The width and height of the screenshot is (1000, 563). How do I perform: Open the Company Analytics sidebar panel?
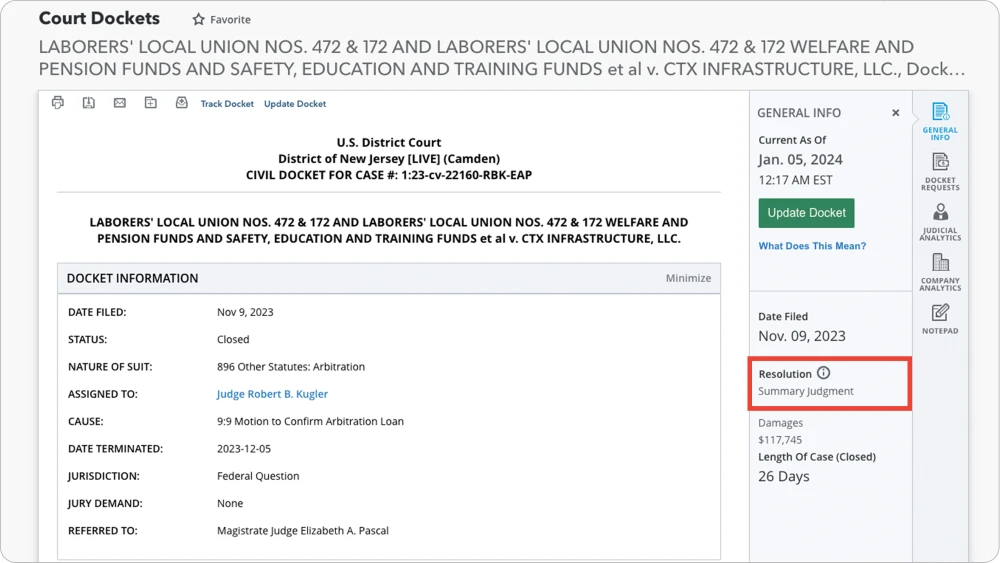tap(940, 271)
